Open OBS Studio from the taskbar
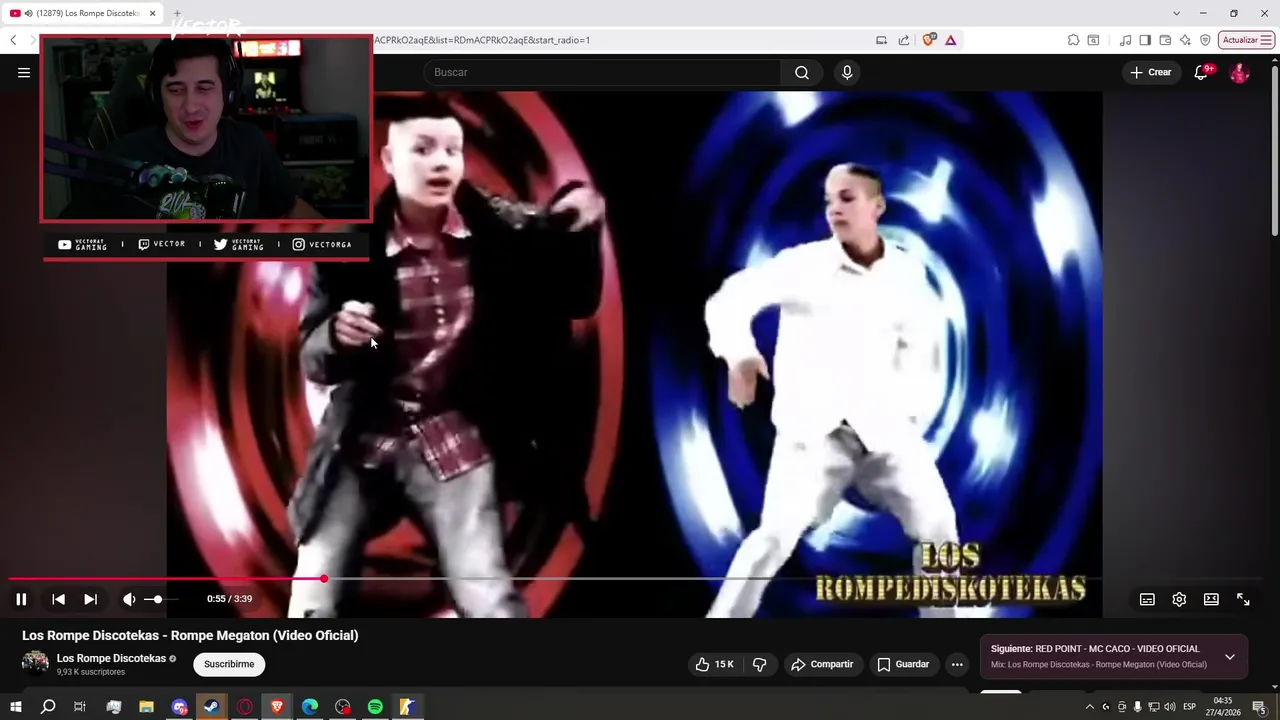The image size is (1280, 720). pyautogui.click(x=343, y=707)
